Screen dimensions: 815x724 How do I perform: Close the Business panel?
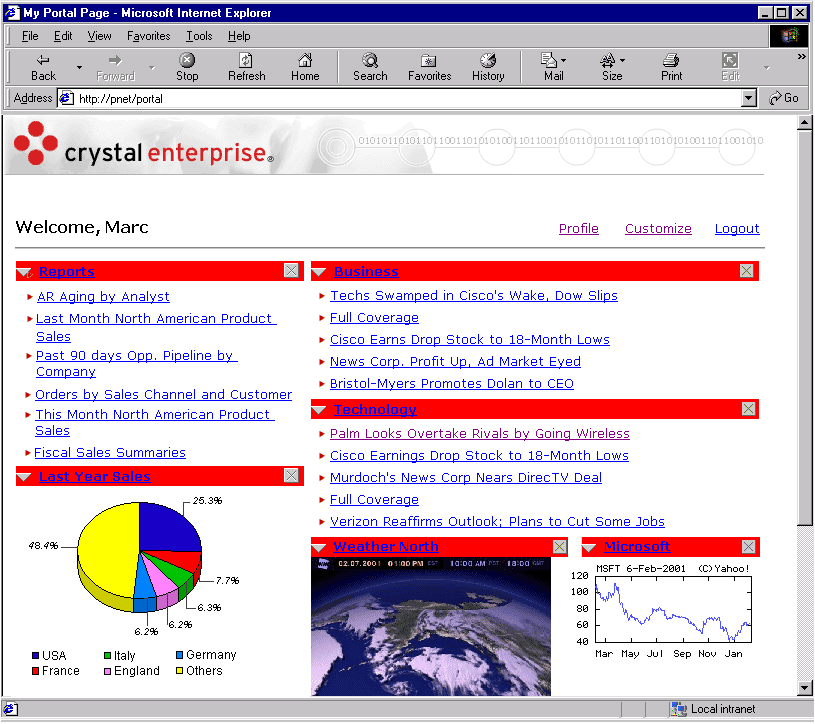point(746,270)
